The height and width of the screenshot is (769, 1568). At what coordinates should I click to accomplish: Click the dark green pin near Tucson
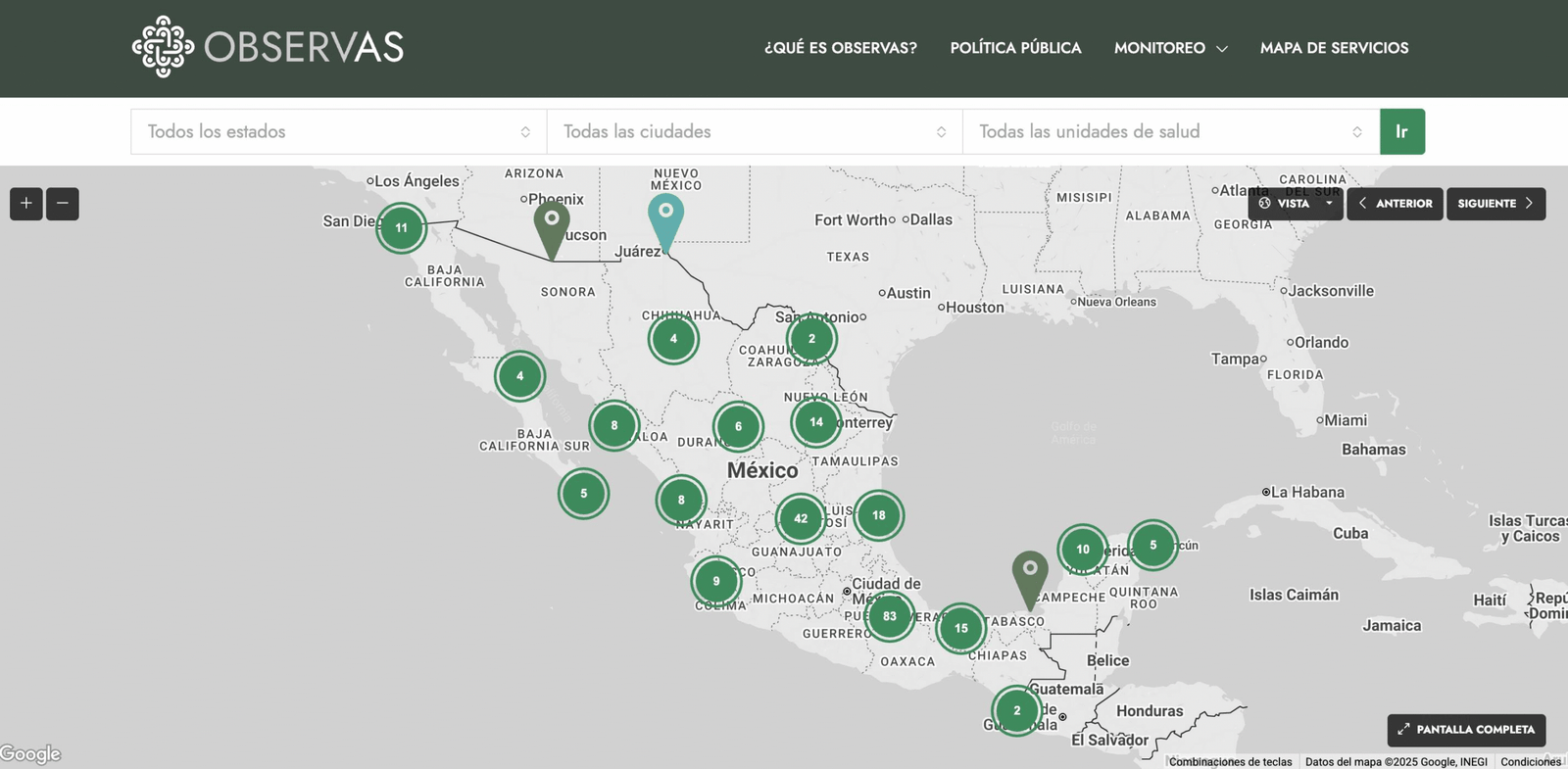552,230
